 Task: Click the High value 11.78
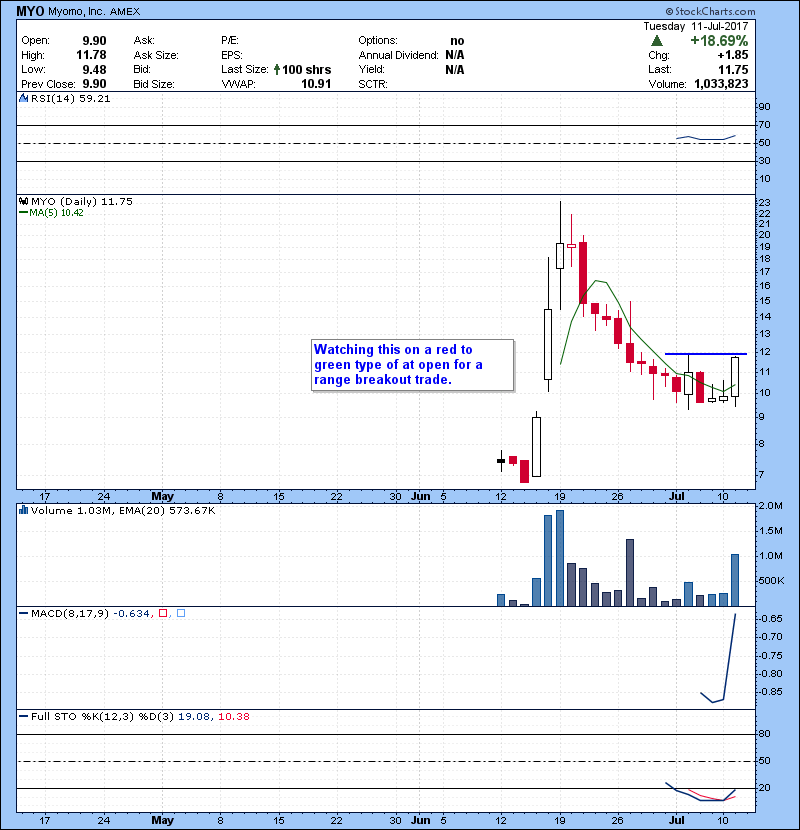click(x=91, y=55)
